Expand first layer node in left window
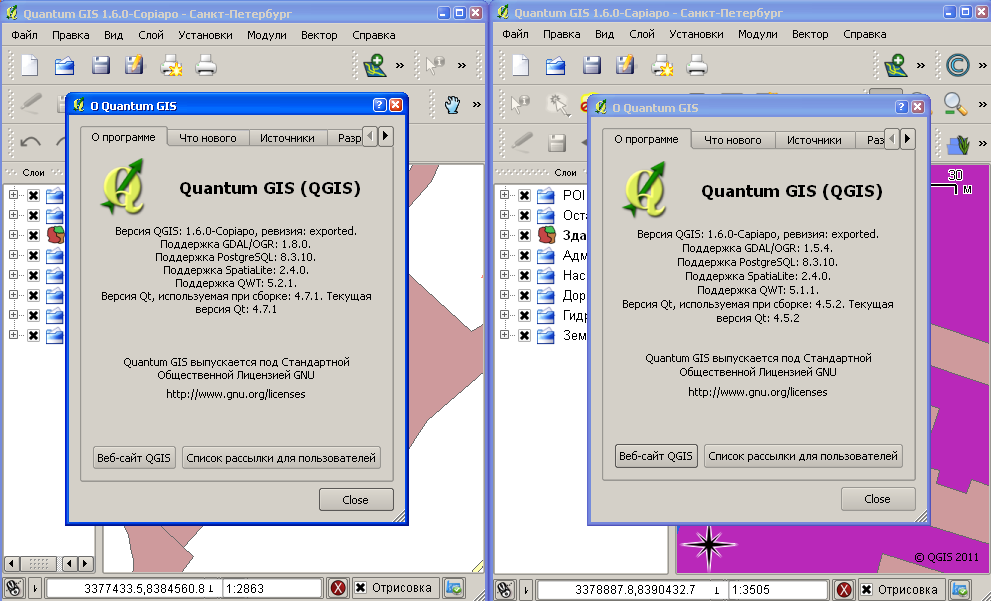Viewport: 991px width, 601px height. (13, 195)
